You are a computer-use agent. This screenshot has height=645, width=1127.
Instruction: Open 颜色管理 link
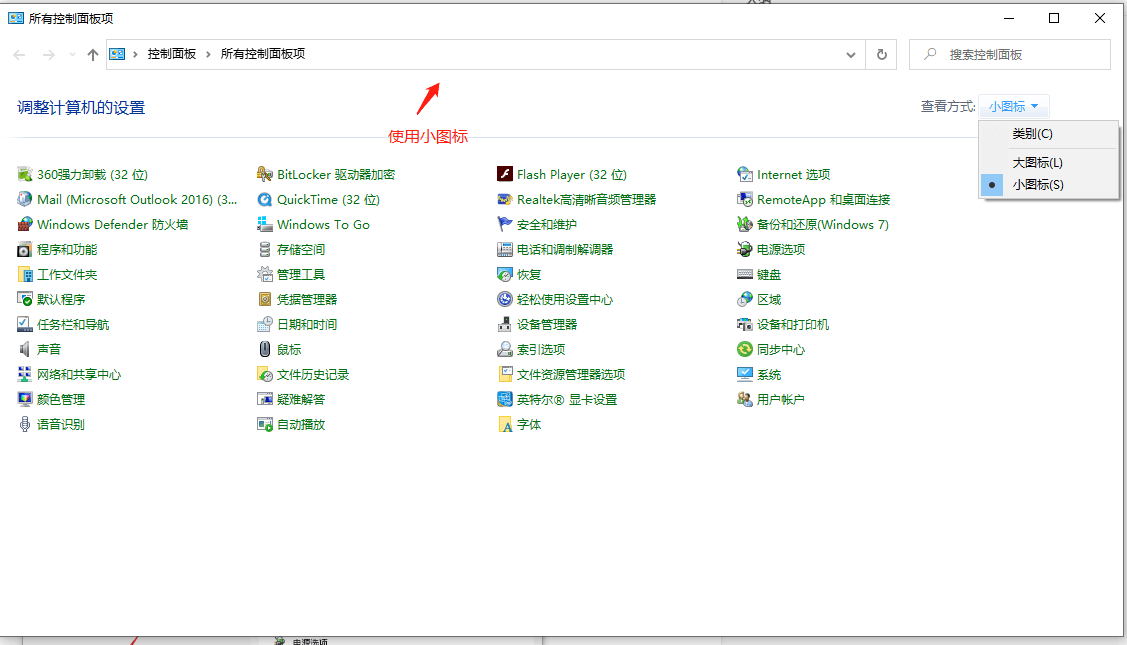point(61,399)
